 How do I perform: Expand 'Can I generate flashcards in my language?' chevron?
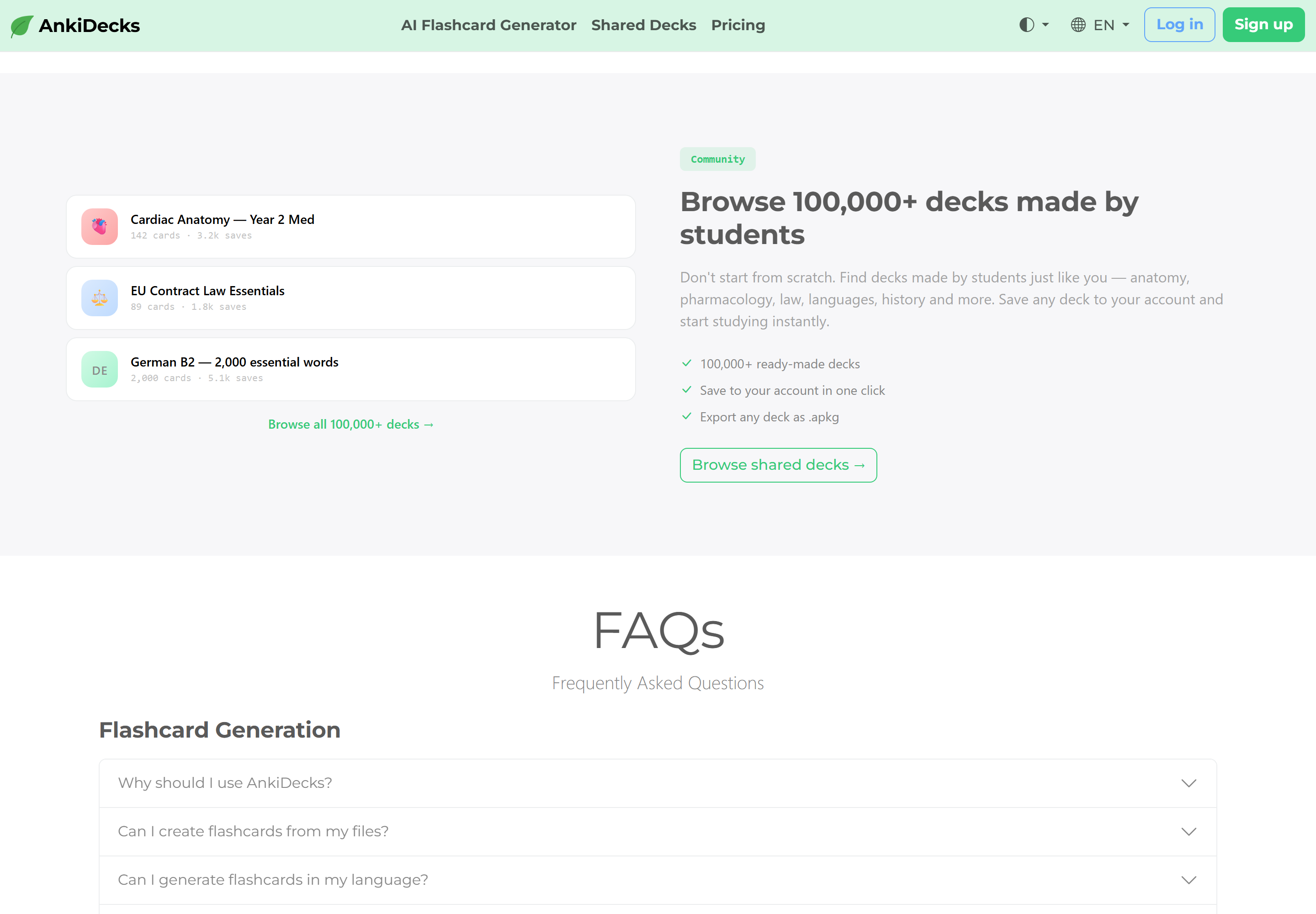1189,880
